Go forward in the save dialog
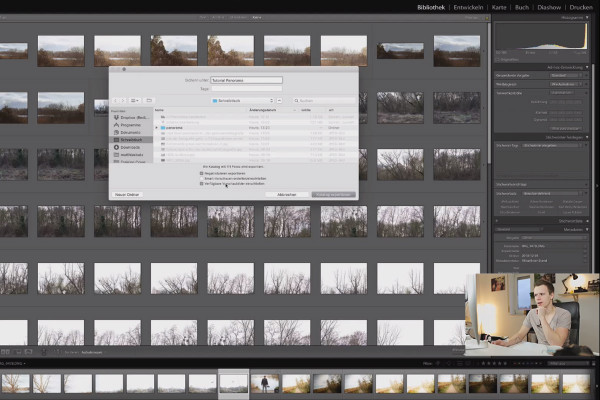This screenshot has height=400, width=600. coord(123,100)
